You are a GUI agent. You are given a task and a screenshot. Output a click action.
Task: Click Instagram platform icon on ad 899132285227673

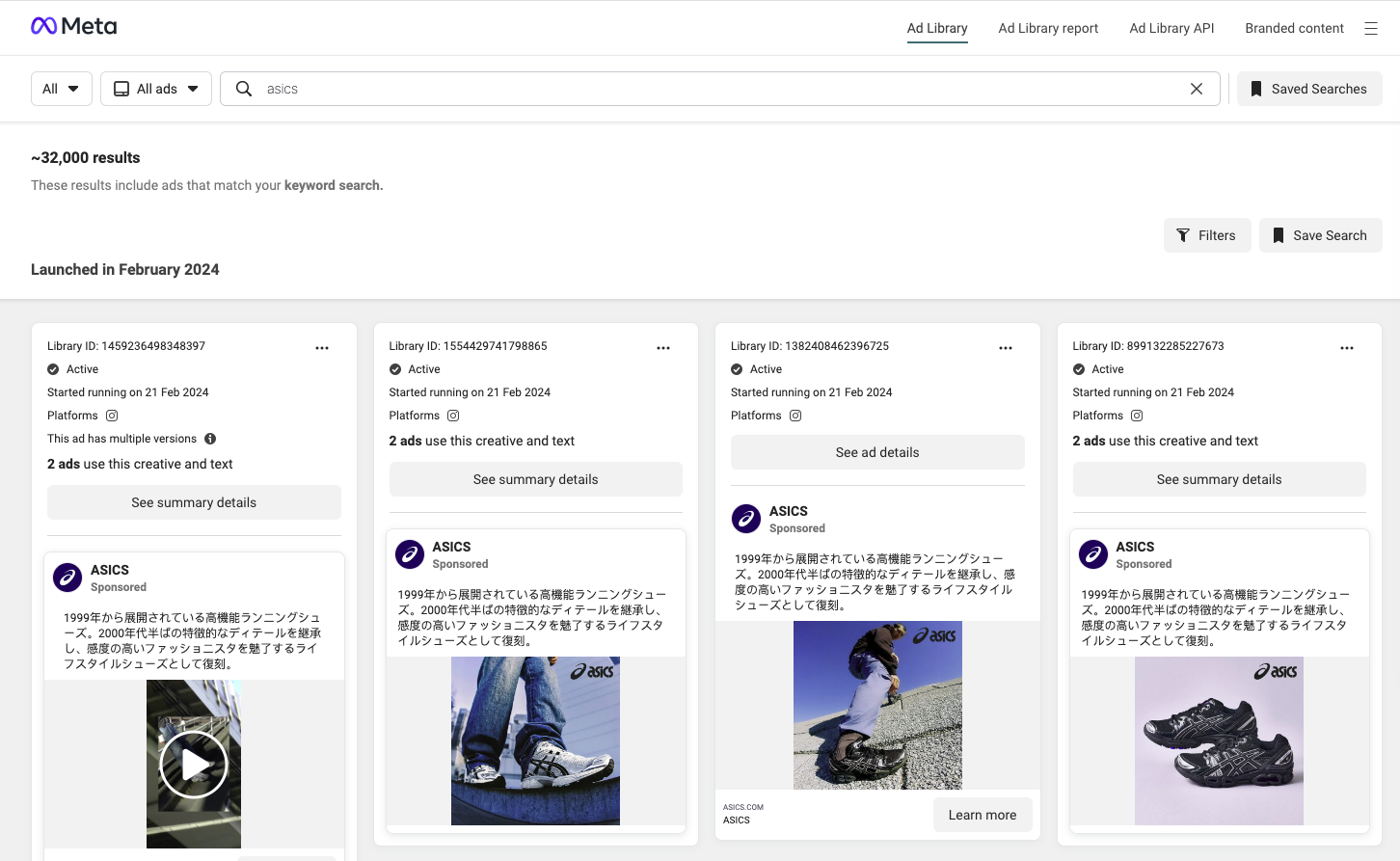click(x=1137, y=416)
